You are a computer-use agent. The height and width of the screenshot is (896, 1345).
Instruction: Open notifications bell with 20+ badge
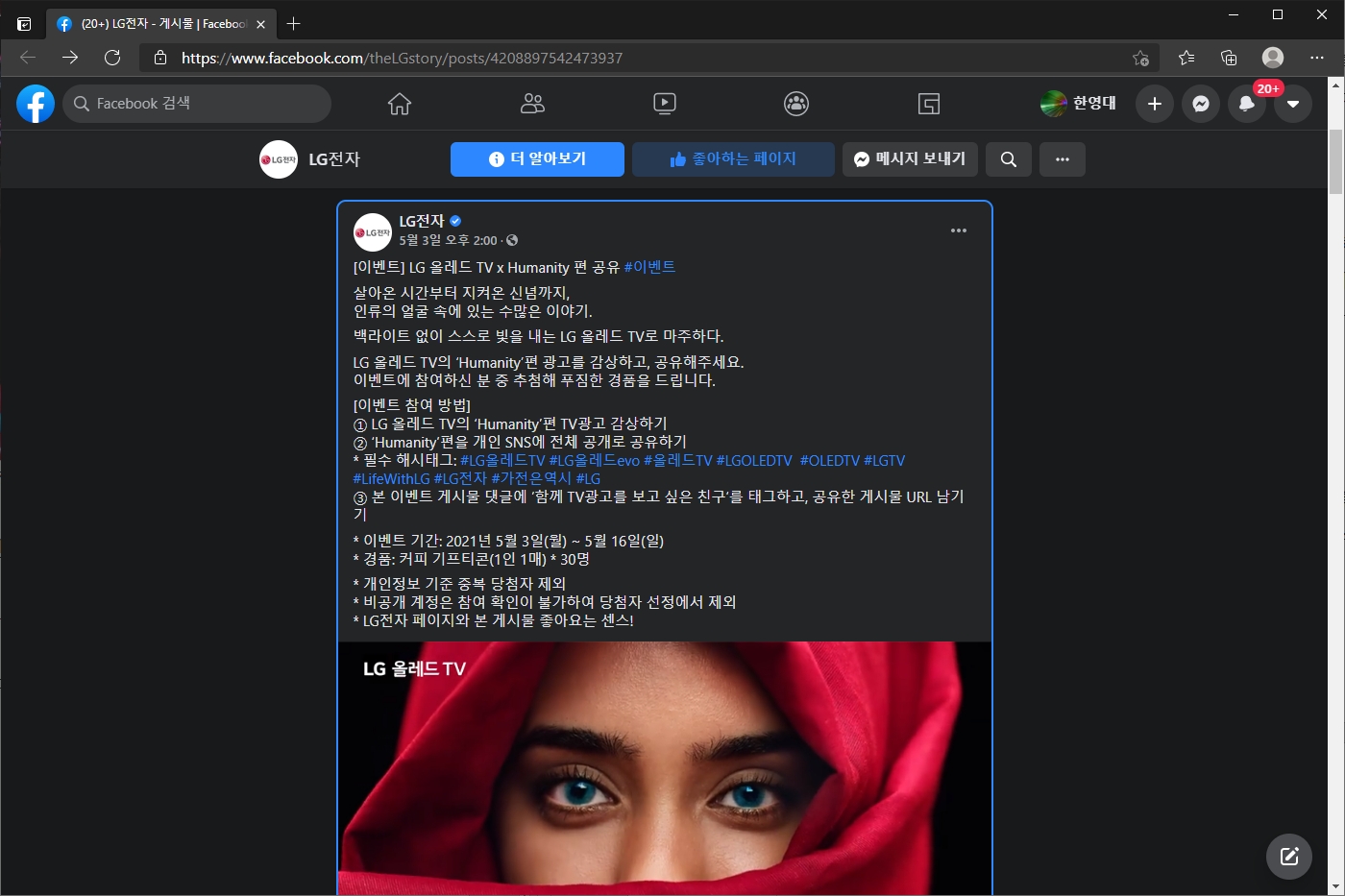(1247, 104)
